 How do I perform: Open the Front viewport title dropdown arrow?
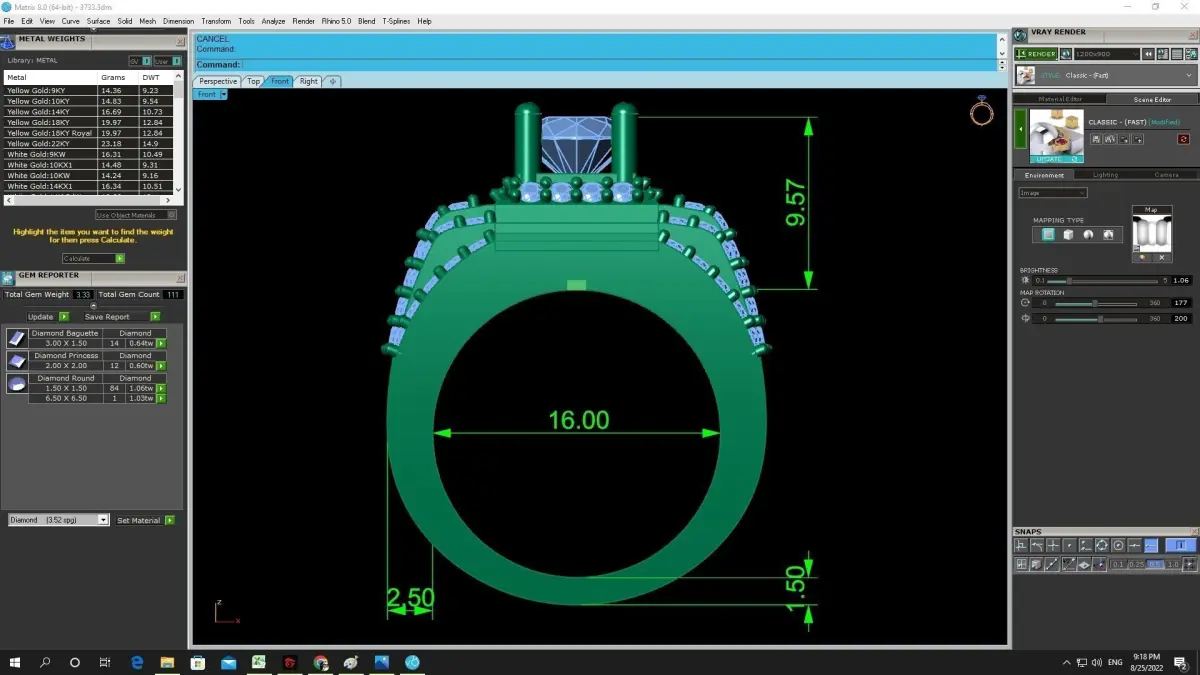pos(224,94)
